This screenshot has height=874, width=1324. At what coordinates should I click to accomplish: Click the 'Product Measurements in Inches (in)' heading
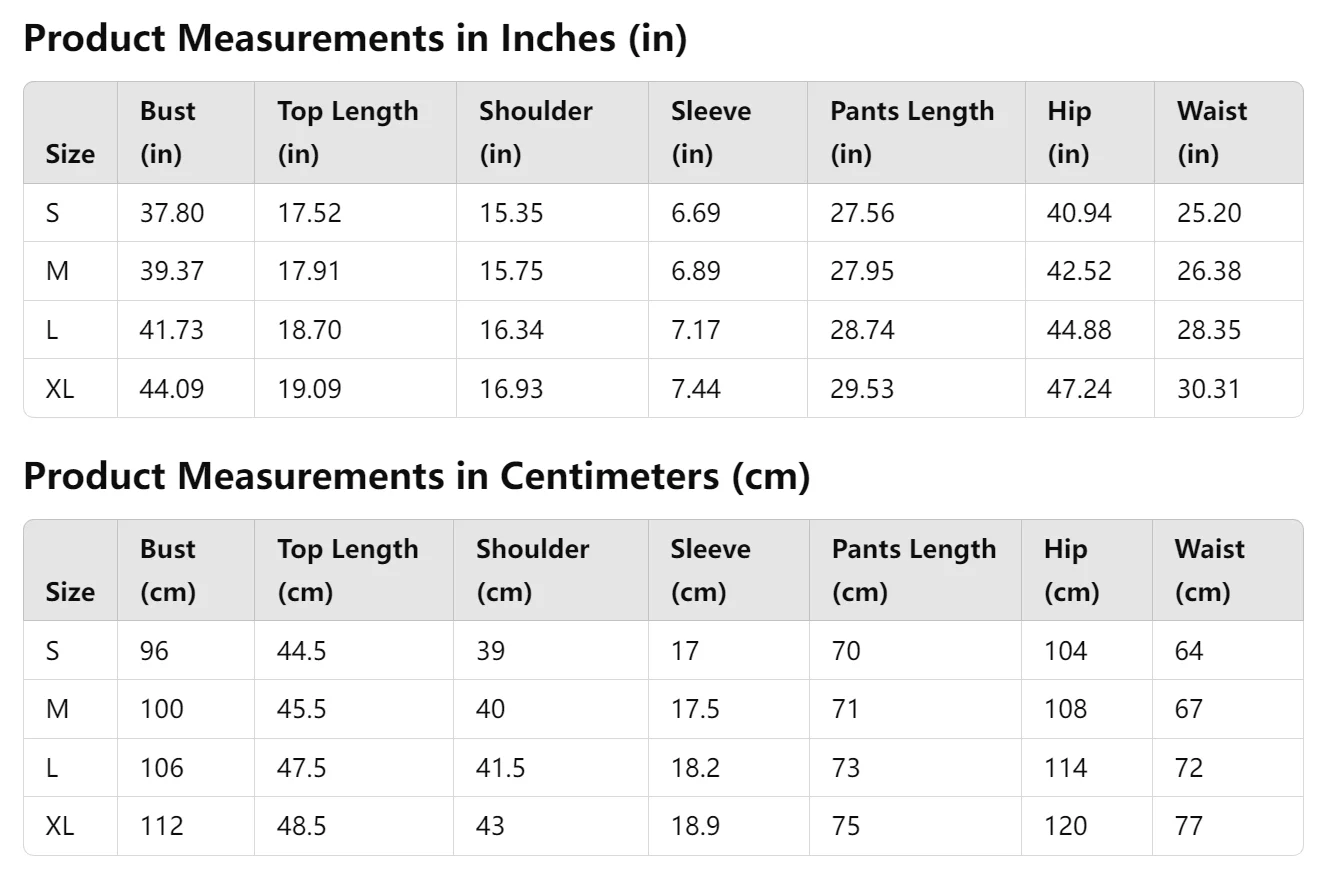point(355,38)
